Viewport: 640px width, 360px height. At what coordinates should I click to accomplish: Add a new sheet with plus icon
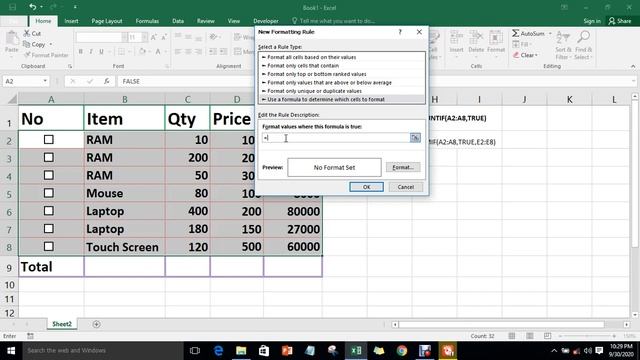point(96,324)
